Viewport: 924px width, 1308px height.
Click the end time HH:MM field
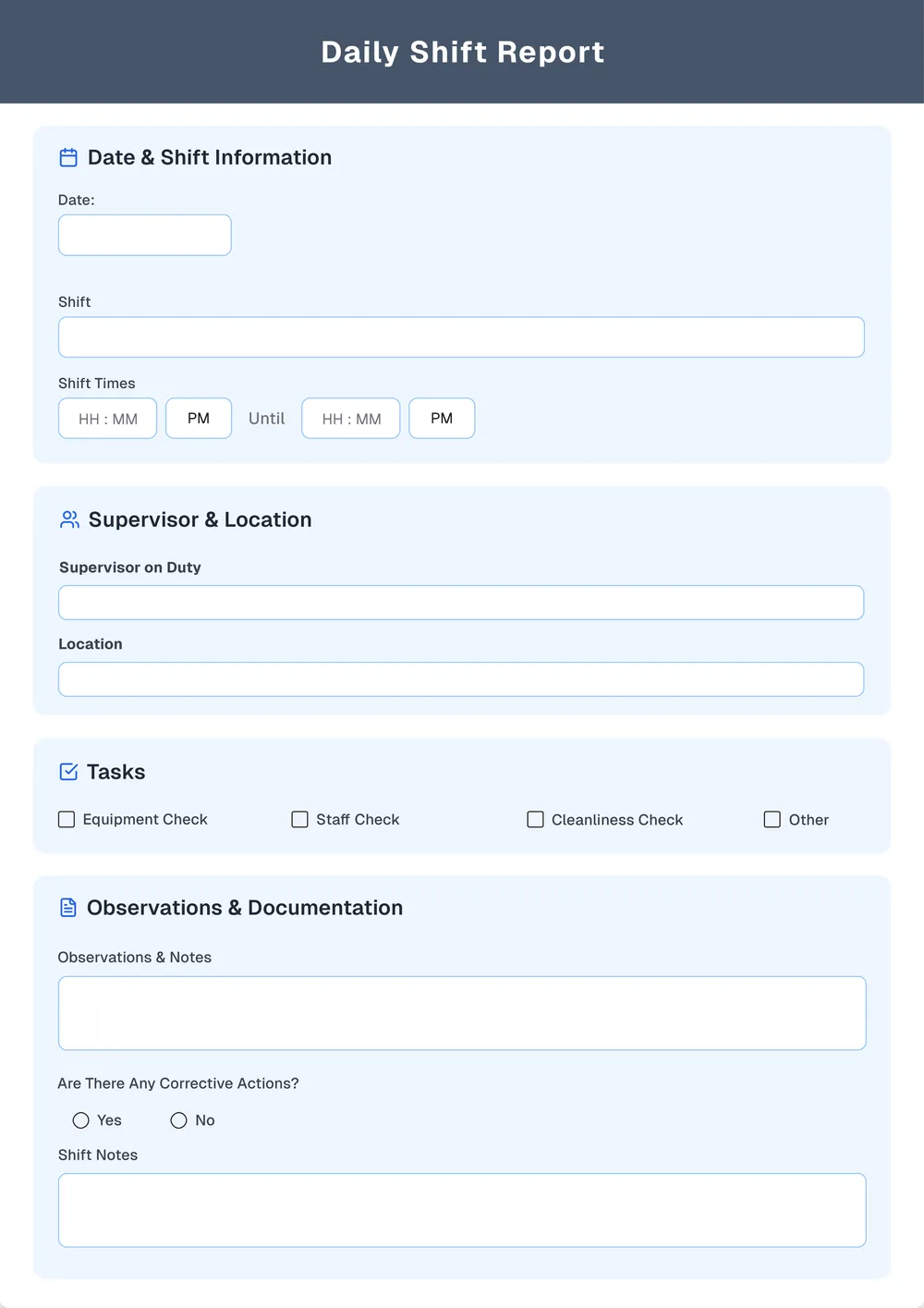(x=350, y=418)
